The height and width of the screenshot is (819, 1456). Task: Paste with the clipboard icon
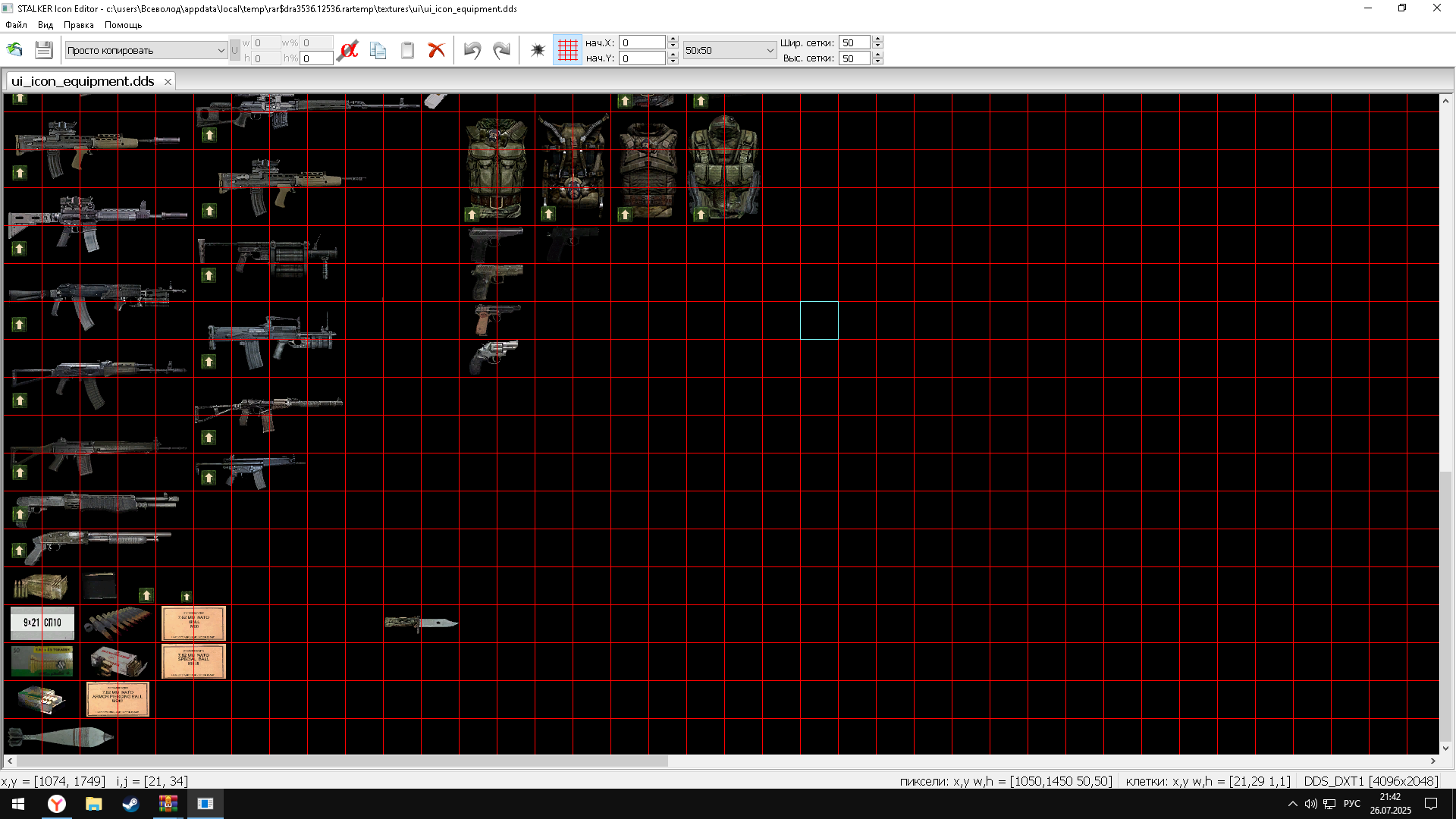click(x=407, y=50)
